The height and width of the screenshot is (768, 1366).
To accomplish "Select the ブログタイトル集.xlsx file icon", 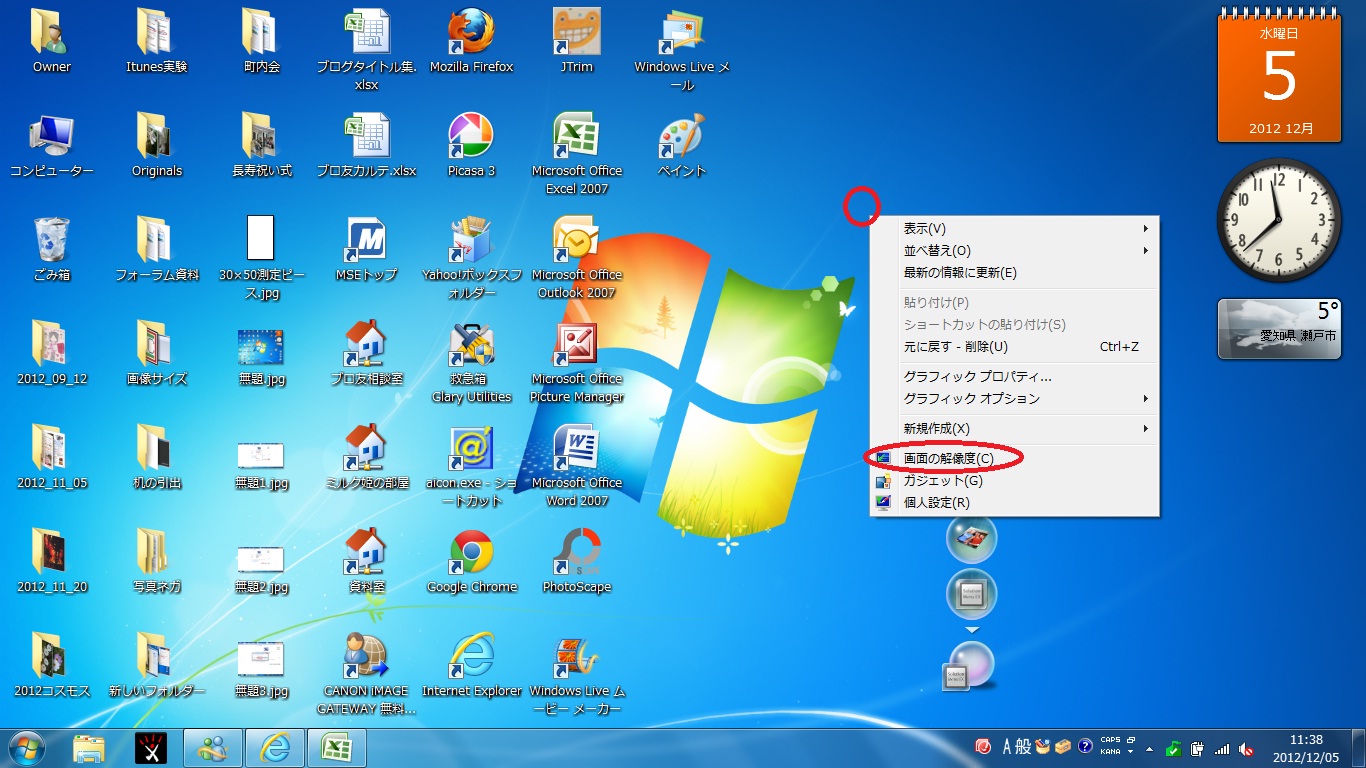I will (x=366, y=51).
